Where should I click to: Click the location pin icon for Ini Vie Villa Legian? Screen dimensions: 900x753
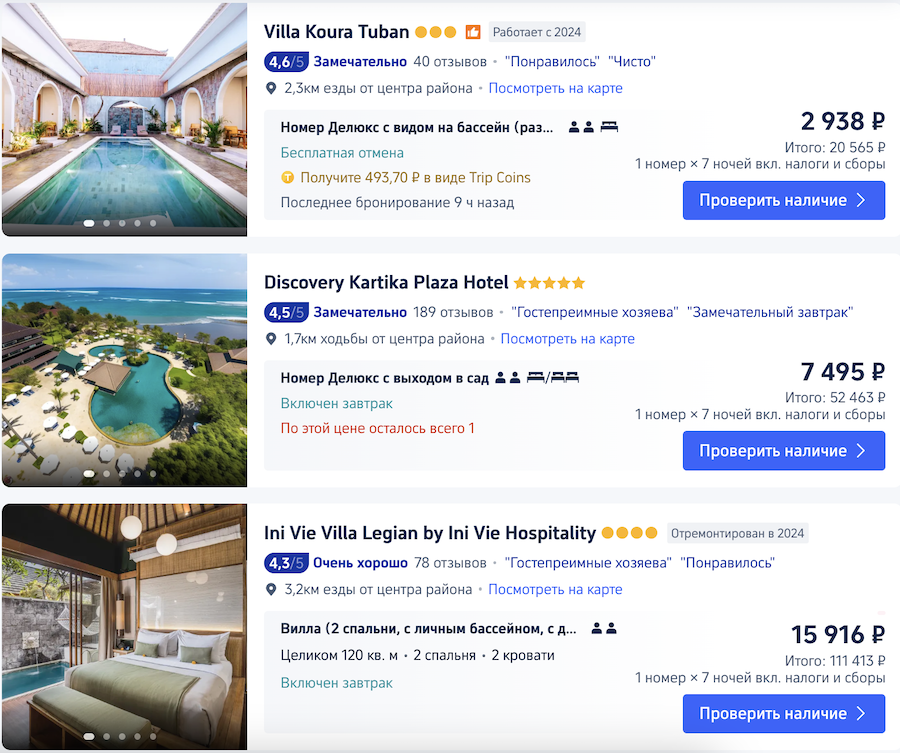pos(271,590)
